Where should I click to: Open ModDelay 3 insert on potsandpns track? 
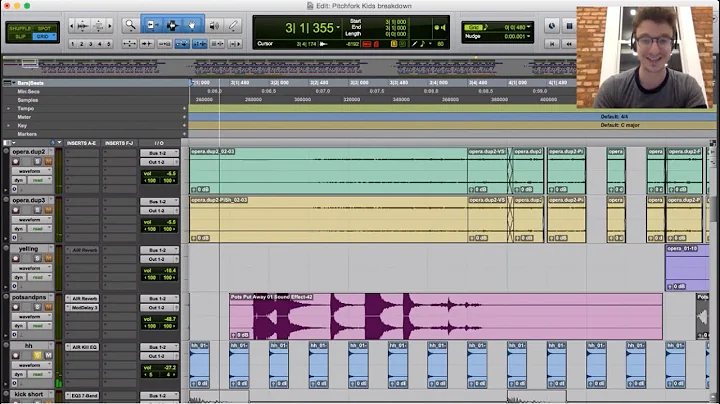point(85,308)
